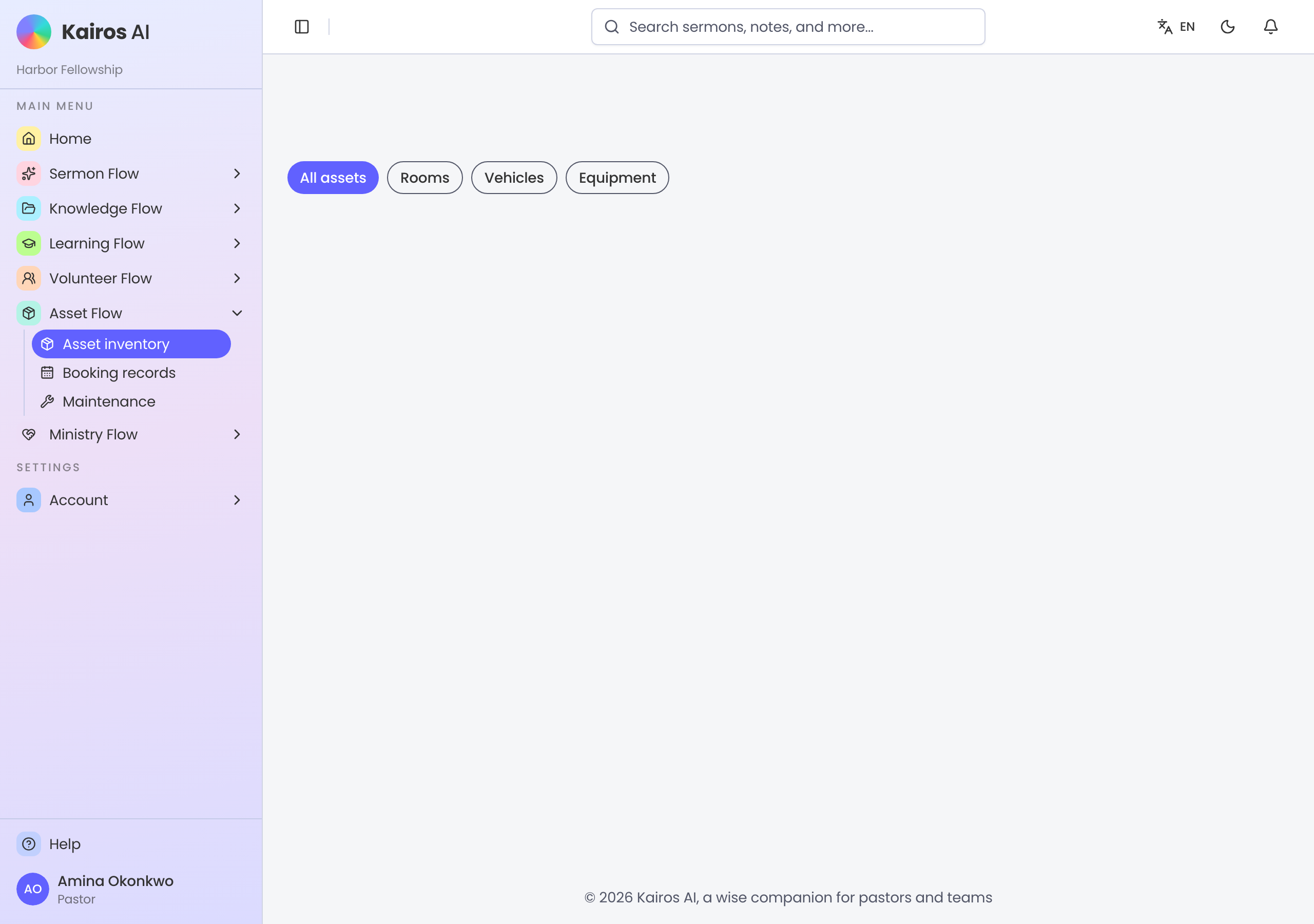Expand the Sermon Flow chevron
Viewport: 1314px width, 924px height.
(237, 174)
